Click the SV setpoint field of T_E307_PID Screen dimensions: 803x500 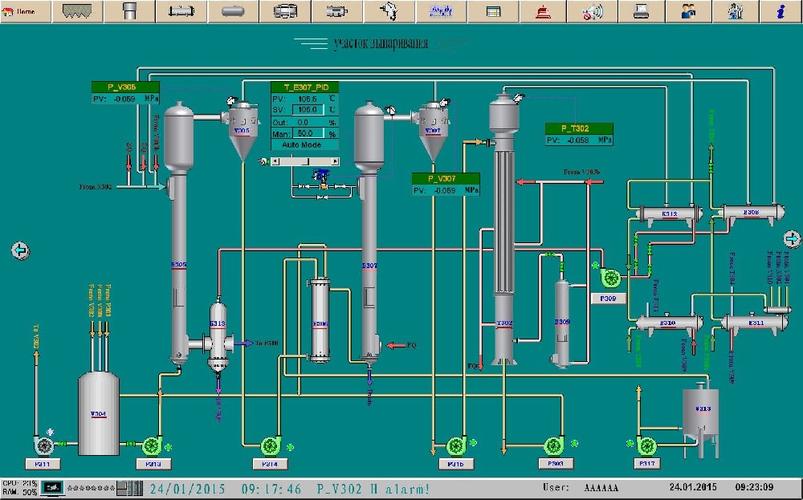pos(308,110)
